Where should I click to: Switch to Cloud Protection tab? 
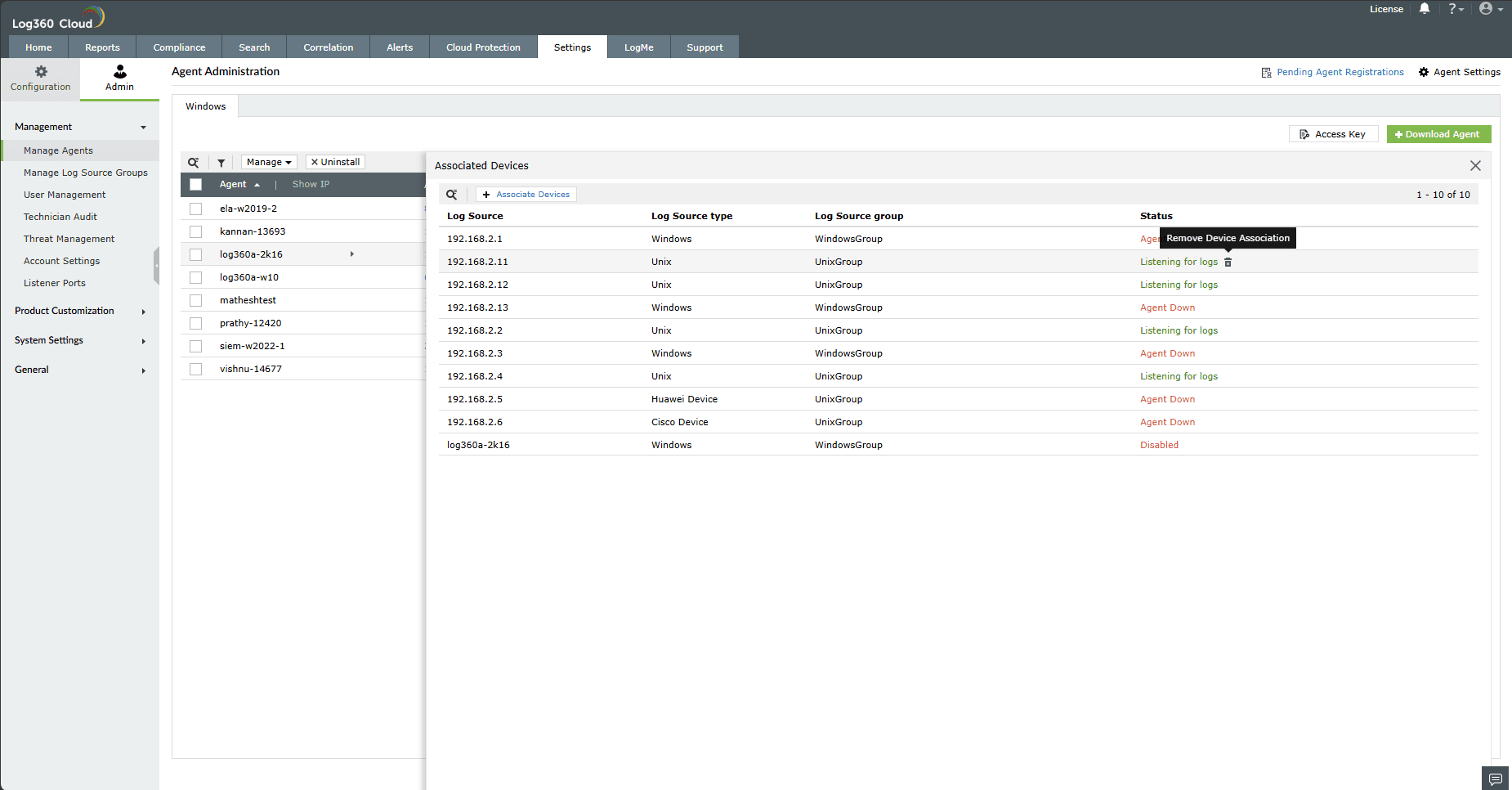point(483,47)
